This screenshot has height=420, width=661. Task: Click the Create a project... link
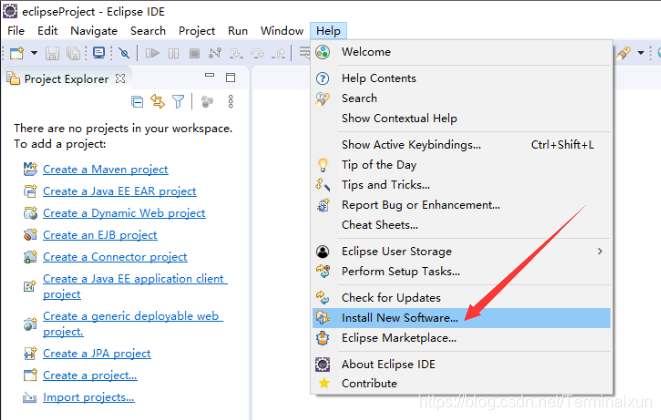pyautogui.click(x=90, y=376)
